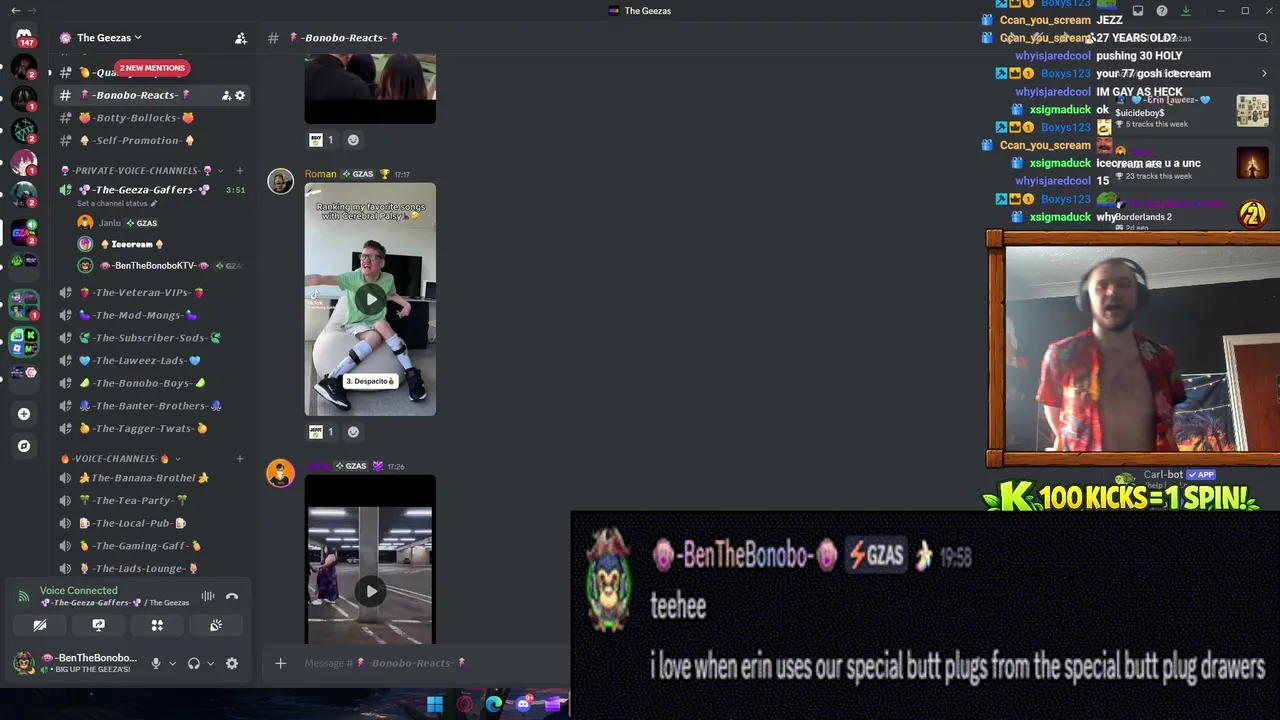The width and height of the screenshot is (1280, 720).
Task: Play the parking garage video
Action: click(370, 590)
